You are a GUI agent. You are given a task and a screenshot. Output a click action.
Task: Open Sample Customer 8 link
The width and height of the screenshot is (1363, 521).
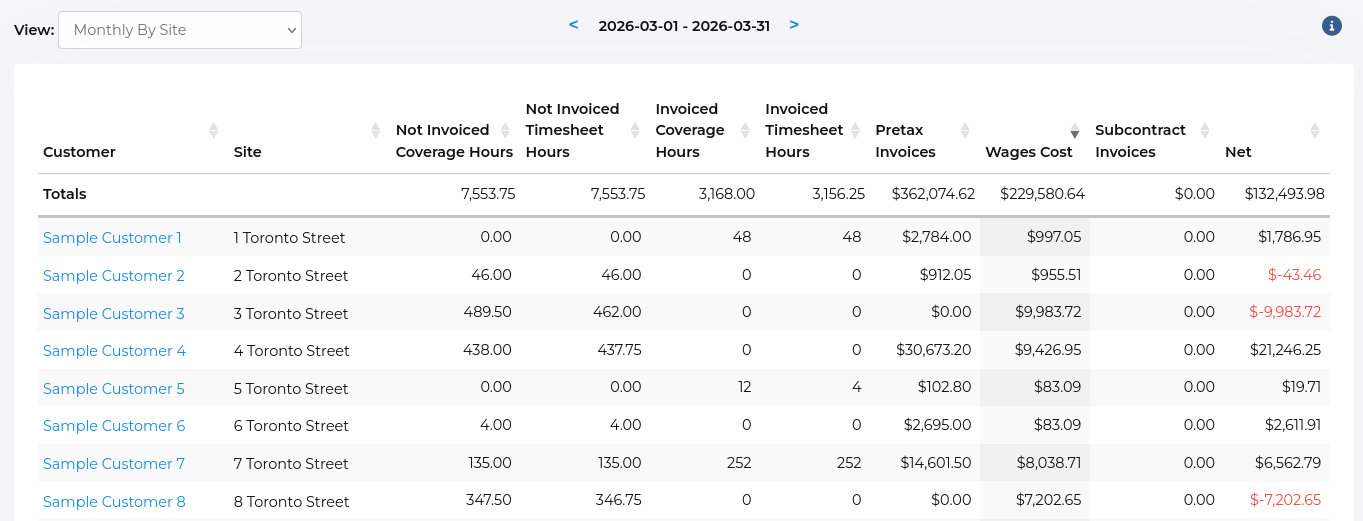(x=114, y=502)
